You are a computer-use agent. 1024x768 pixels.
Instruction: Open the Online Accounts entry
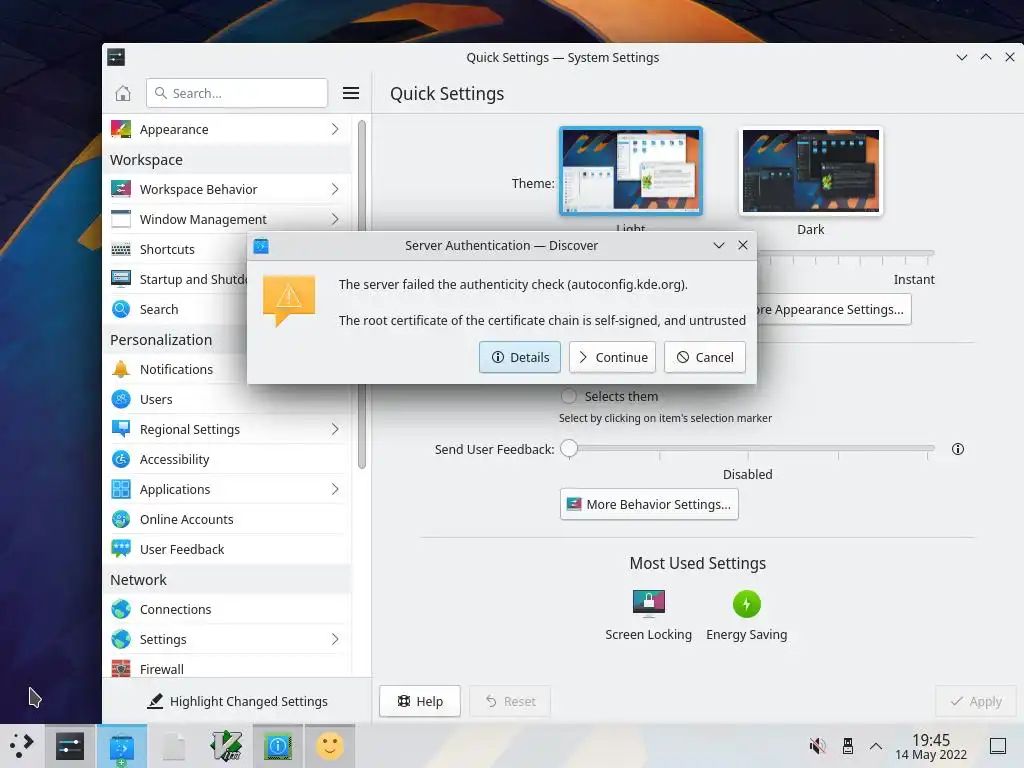(228, 519)
